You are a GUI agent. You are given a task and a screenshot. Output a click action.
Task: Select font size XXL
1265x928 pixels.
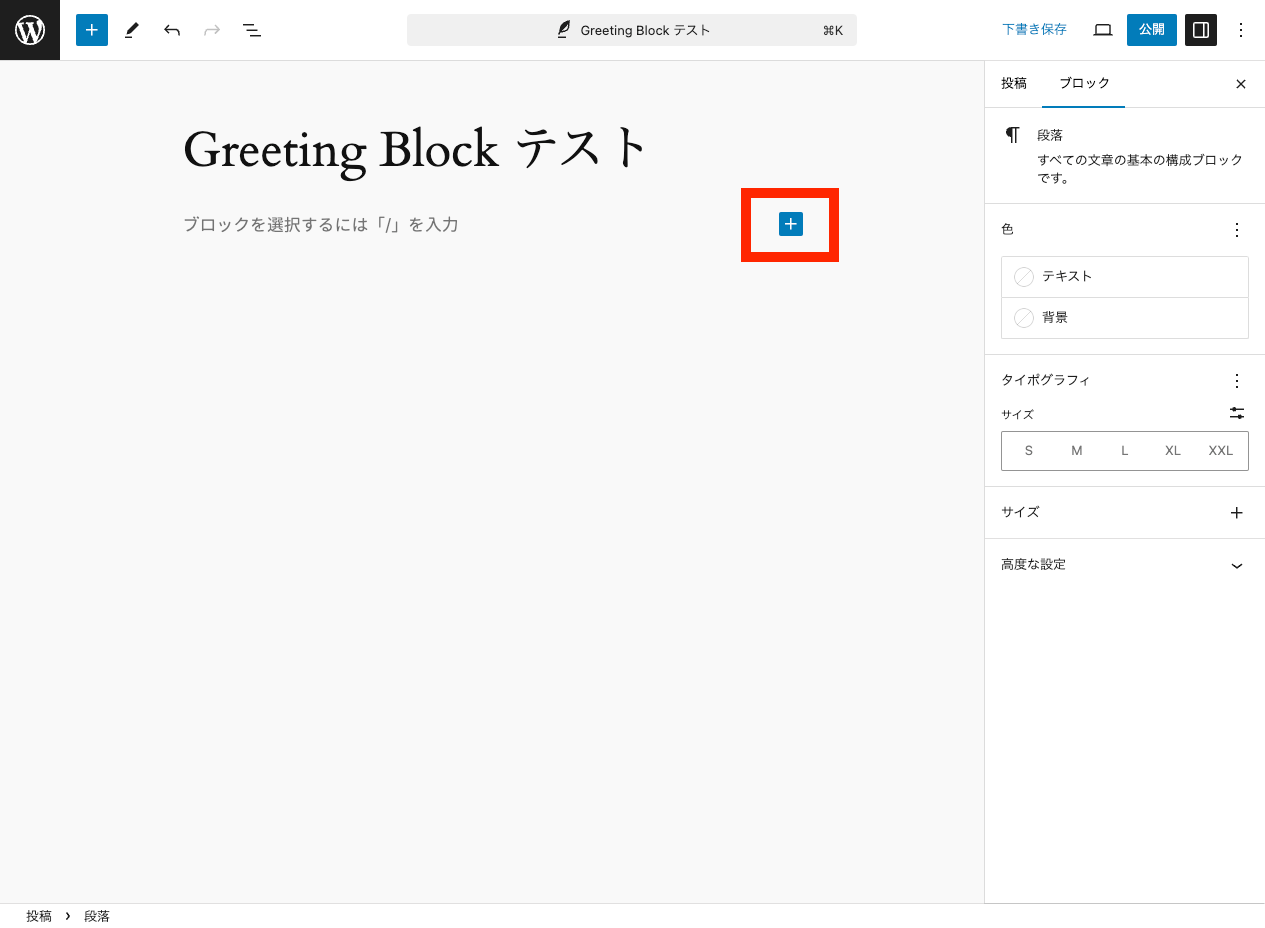coord(1221,451)
